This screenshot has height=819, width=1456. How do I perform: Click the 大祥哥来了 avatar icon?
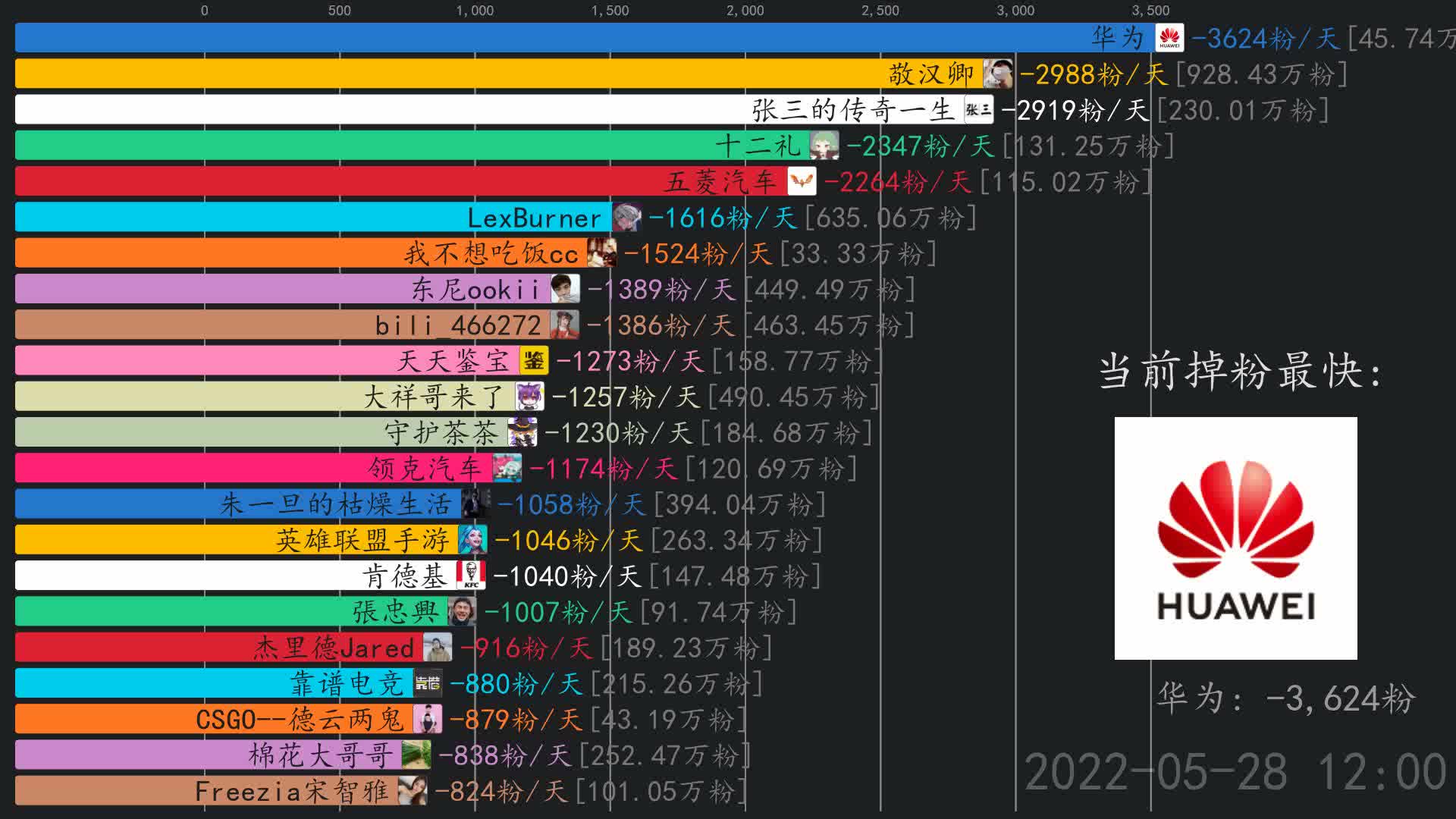pos(529,397)
